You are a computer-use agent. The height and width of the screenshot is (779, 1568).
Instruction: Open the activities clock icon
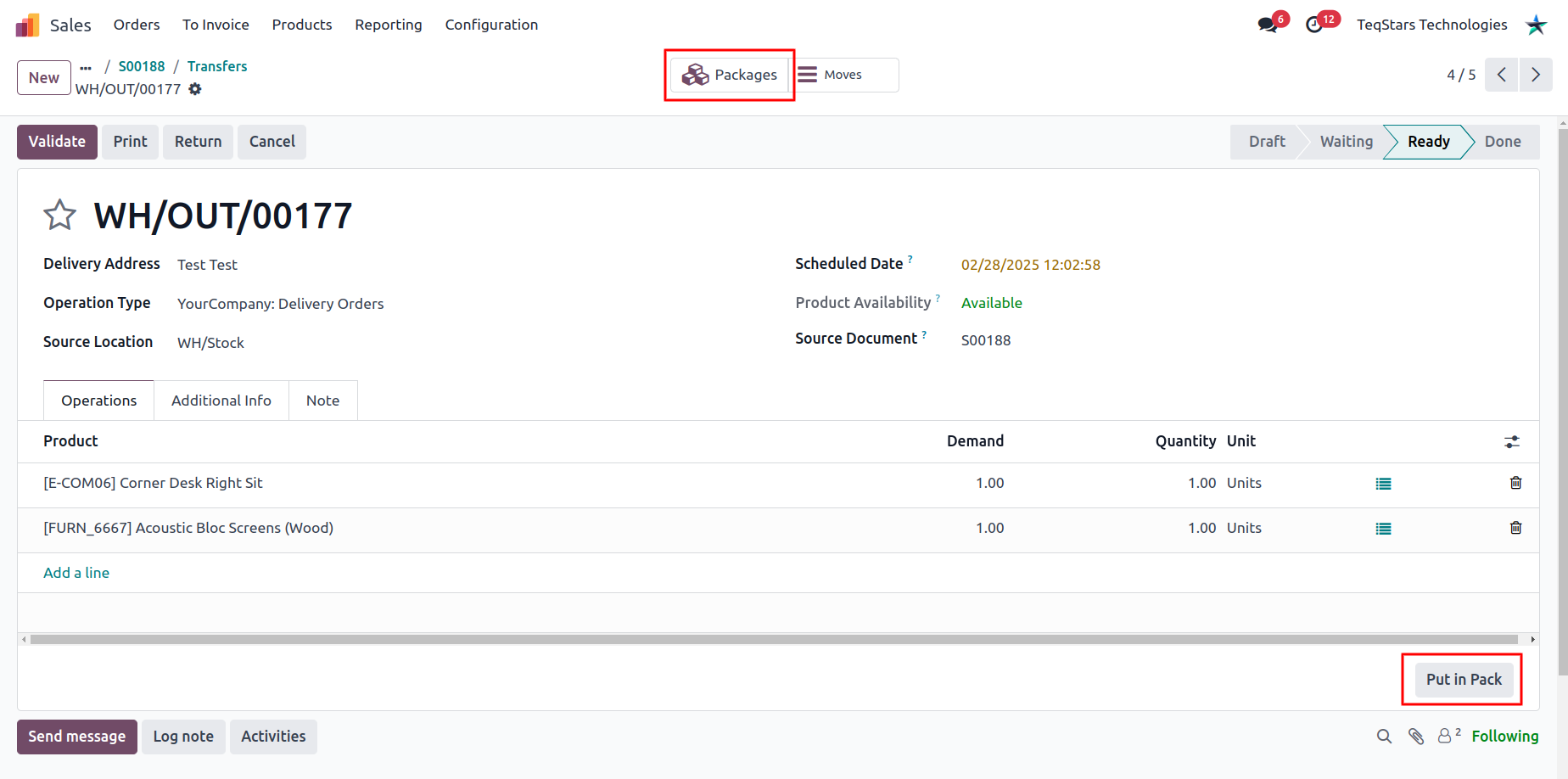pyautogui.click(x=1314, y=25)
